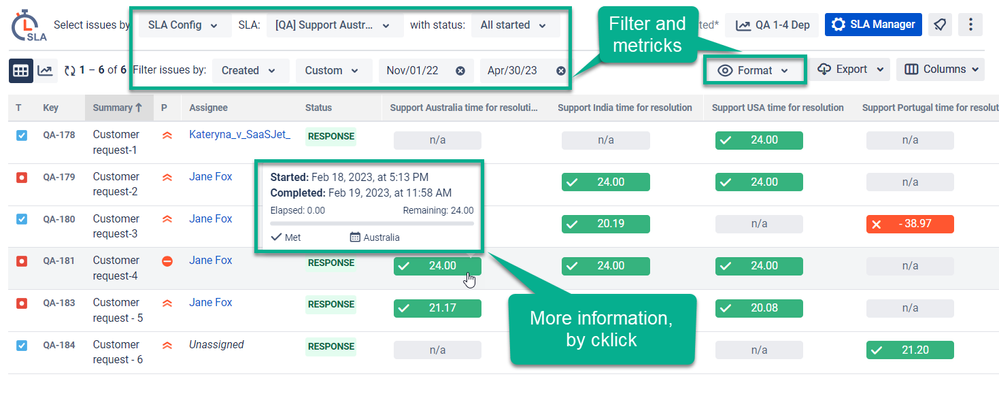Clear the Nov/01/22 start date
999x396 pixels.
tap(460, 71)
